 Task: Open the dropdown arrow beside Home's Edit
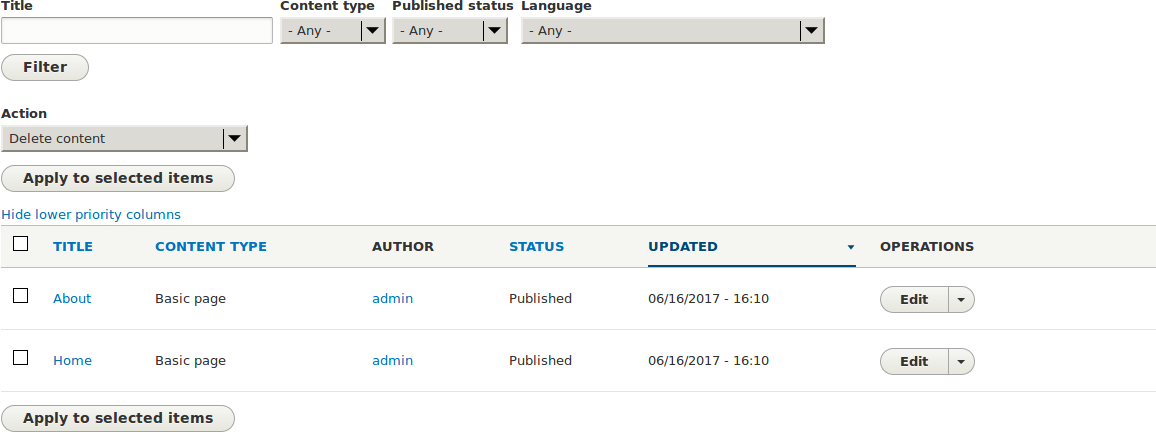(961, 361)
